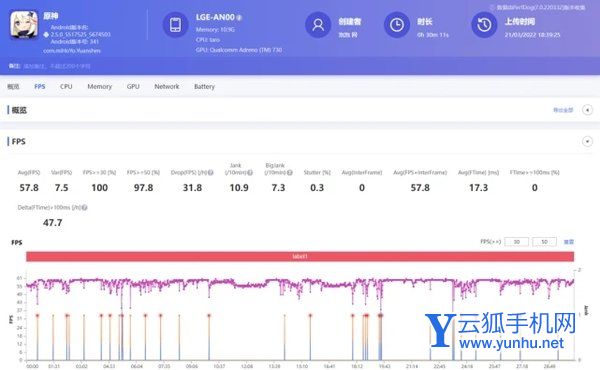Click the help icon beside BigJank (/10min)
600x370 pixels.
click(290, 173)
